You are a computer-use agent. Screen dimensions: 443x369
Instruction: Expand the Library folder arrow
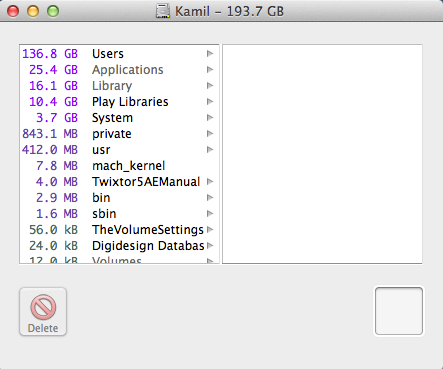(x=210, y=86)
